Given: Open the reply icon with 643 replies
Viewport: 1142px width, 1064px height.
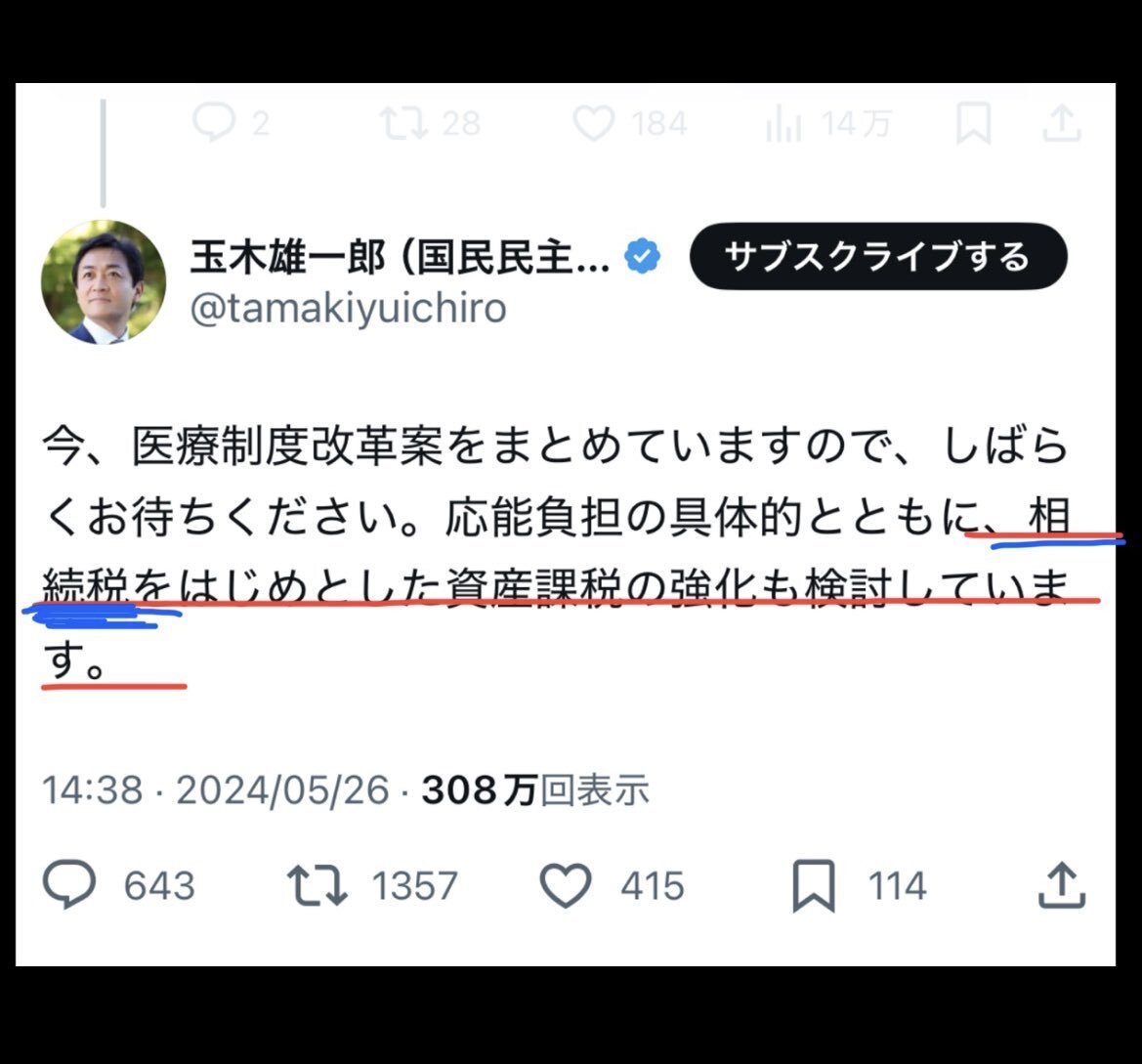Looking at the screenshot, I should point(69,884).
